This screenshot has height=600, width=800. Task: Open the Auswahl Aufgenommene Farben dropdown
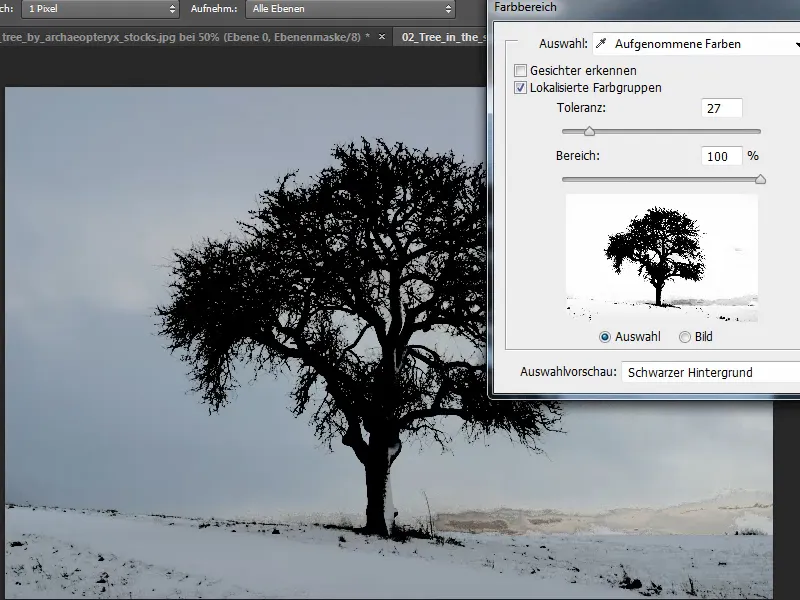pyautogui.click(x=696, y=44)
